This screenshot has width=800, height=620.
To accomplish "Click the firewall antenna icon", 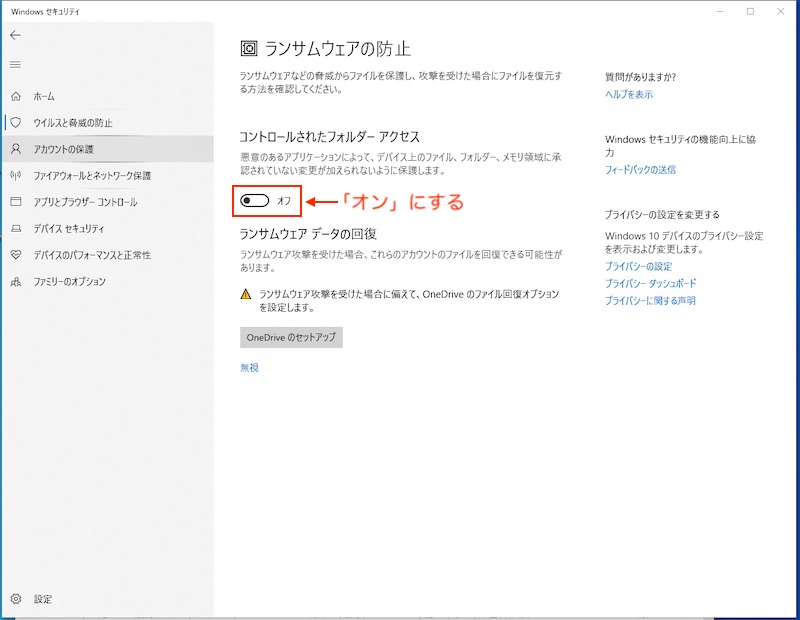I will pyautogui.click(x=16, y=176).
